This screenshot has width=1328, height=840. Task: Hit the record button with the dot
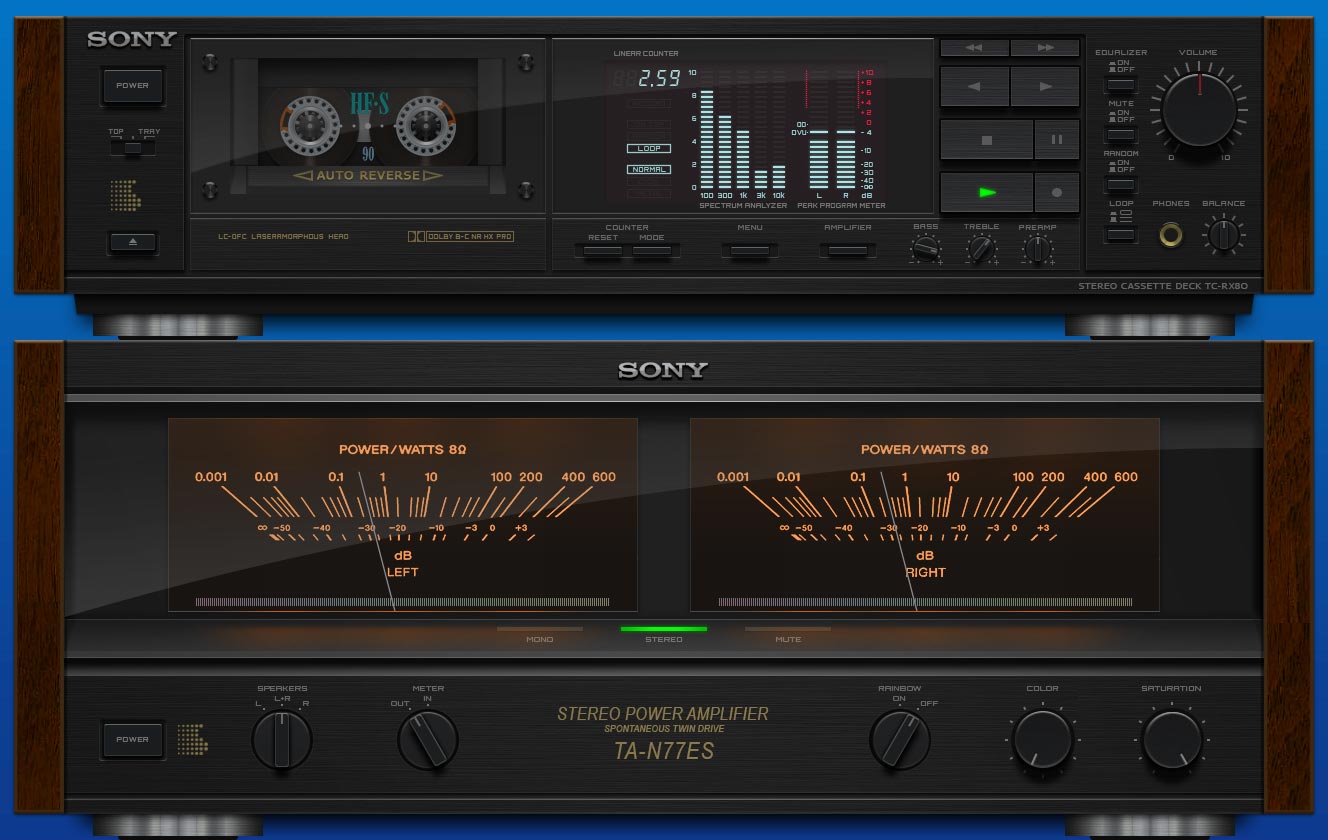1057,193
